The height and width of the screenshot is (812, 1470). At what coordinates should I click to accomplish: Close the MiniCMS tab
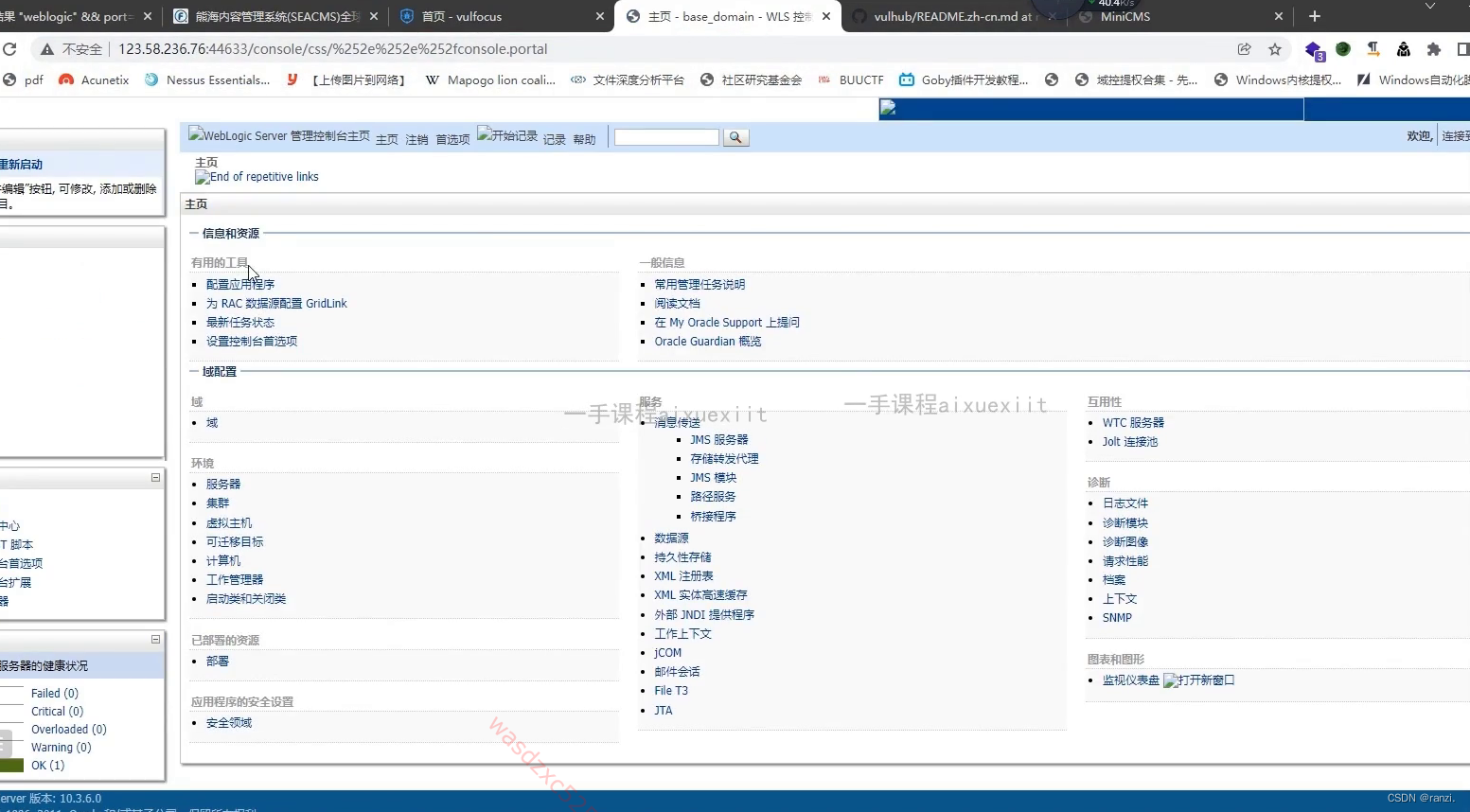[1279, 16]
